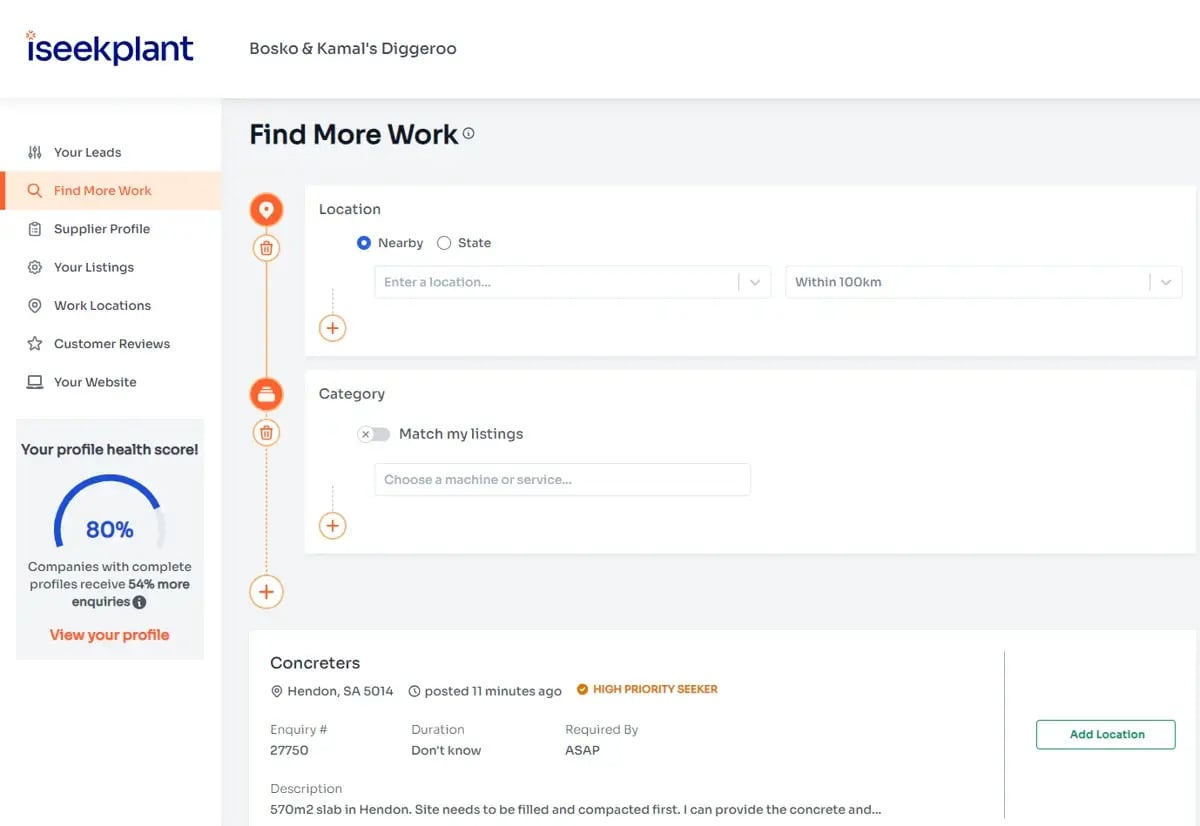Screen dimensions: 1200x826
Task: Click the Customer Reviews star icon
Action: 35,343
